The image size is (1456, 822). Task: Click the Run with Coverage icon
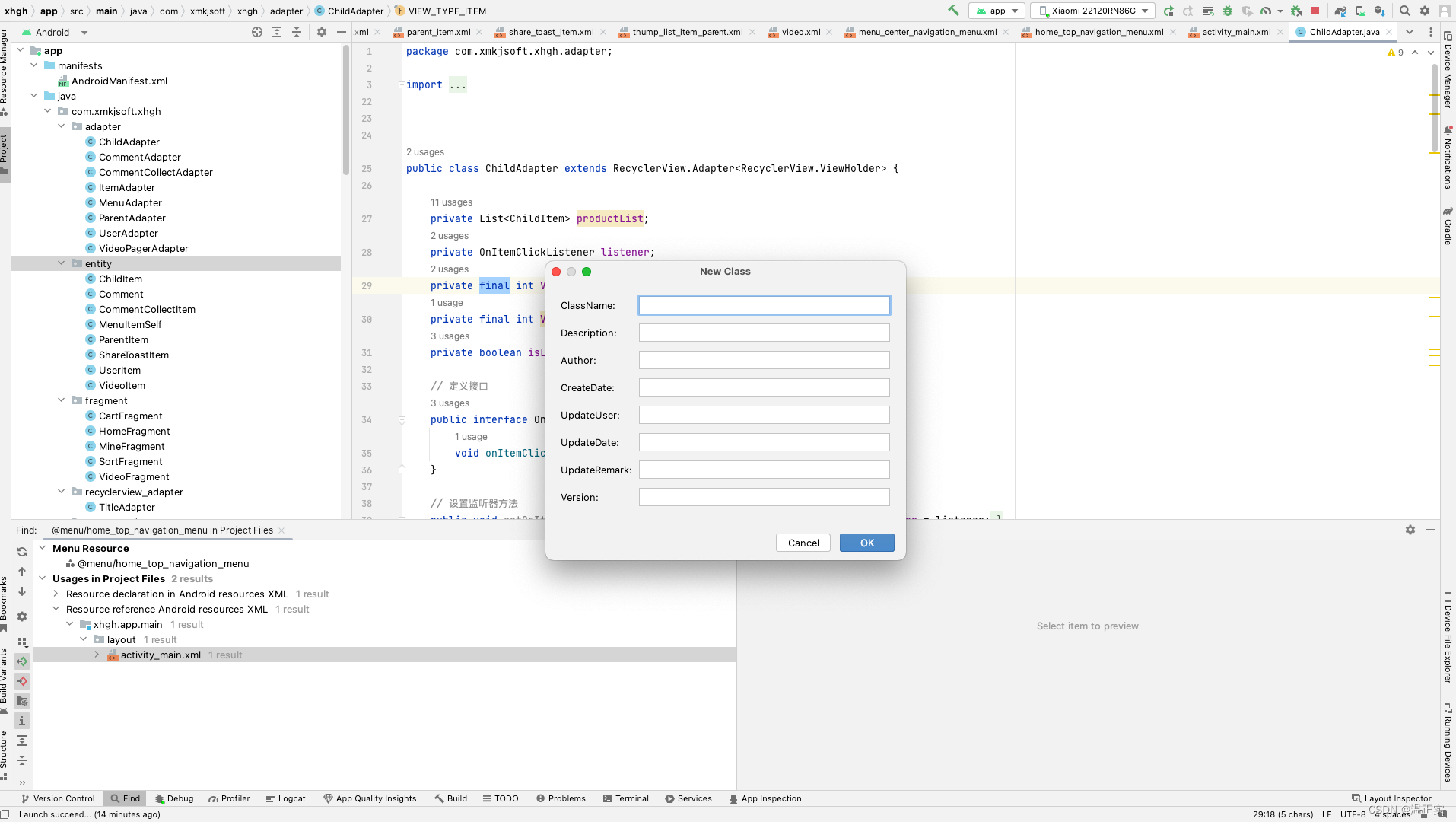[1247, 11]
